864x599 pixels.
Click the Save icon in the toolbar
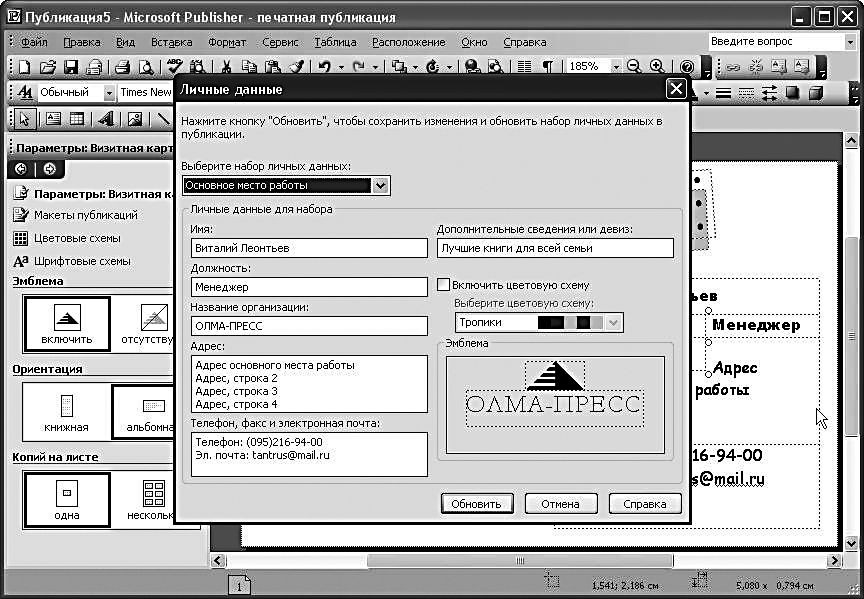[x=71, y=67]
